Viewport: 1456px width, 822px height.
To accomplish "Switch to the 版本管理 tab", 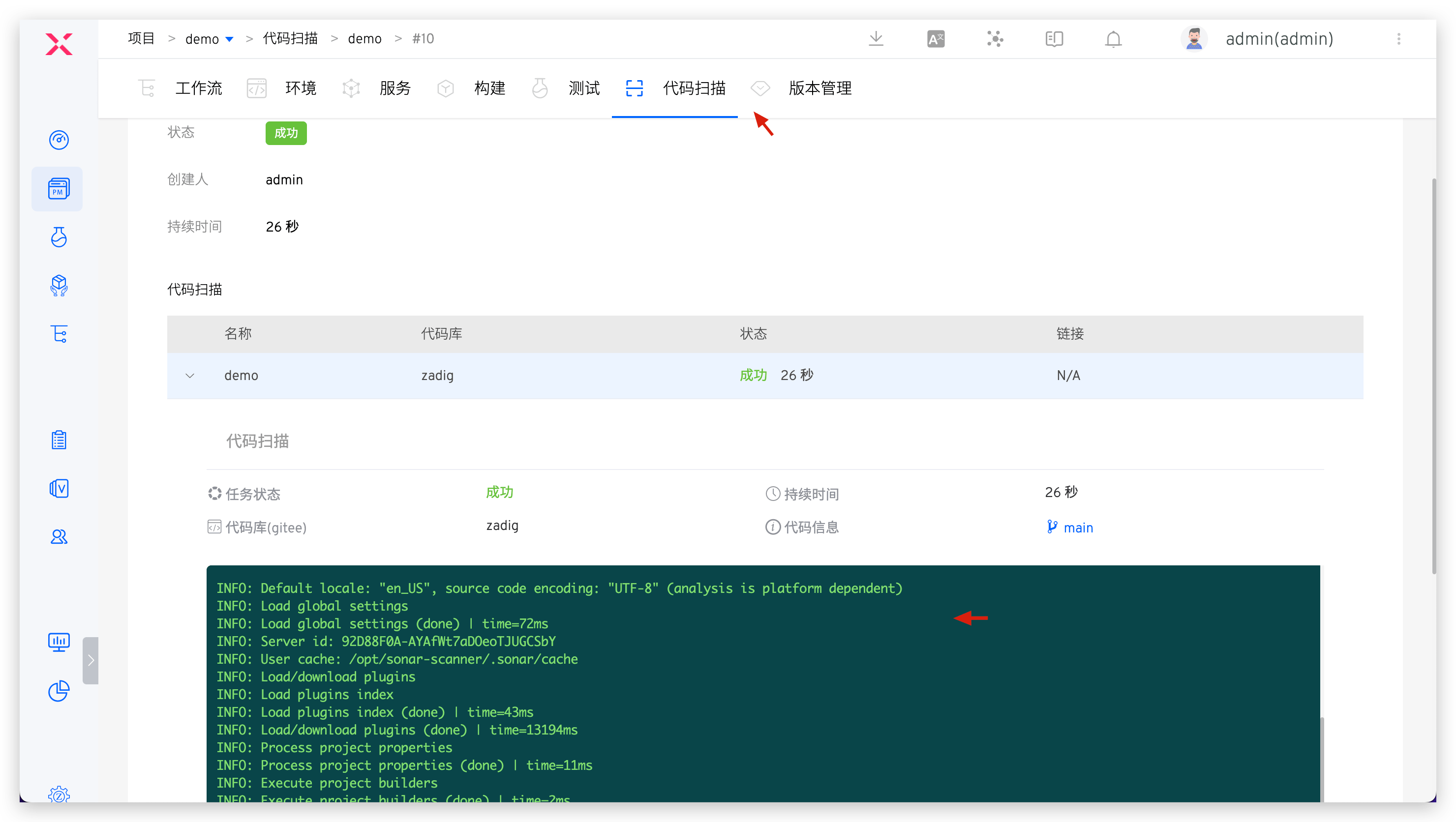I will click(x=819, y=88).
